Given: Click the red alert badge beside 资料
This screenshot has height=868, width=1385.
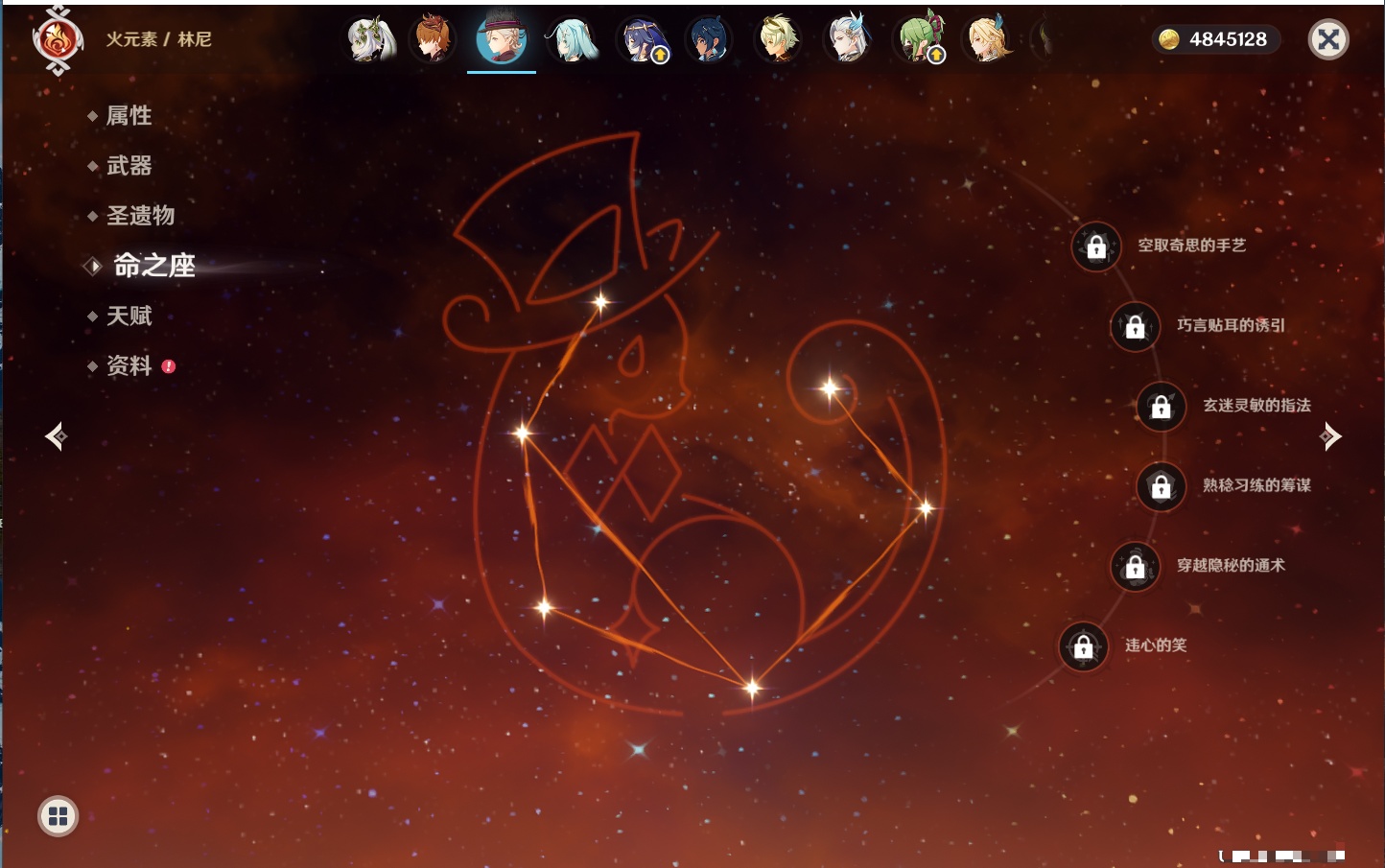Looking at the screenshot, I should (x=169, y=366).
